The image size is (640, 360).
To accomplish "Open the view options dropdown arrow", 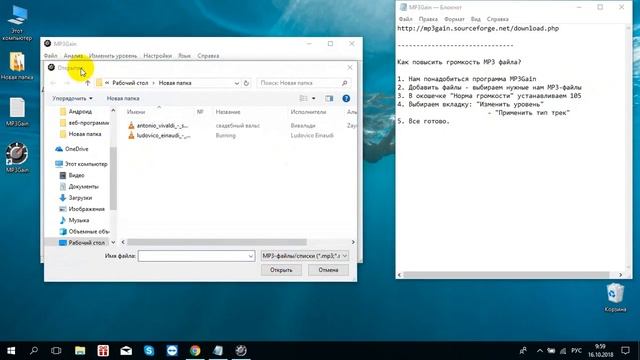I will 313,98.
